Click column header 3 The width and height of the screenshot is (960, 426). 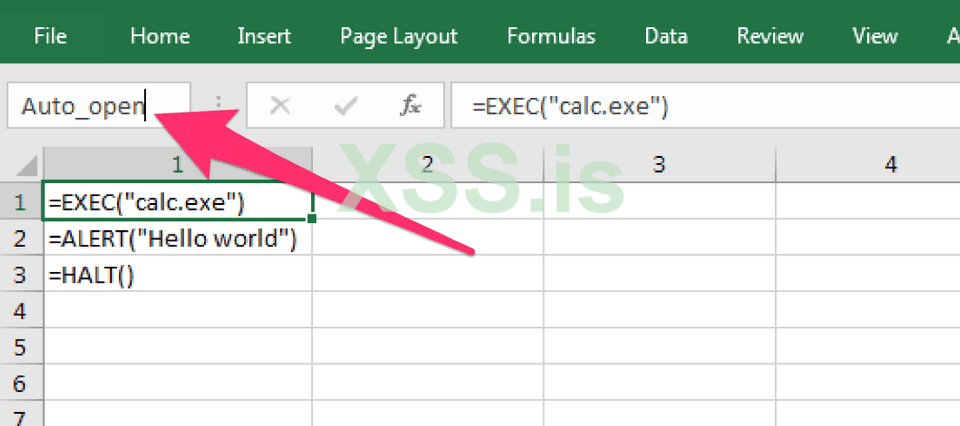(x=658, y=164)
